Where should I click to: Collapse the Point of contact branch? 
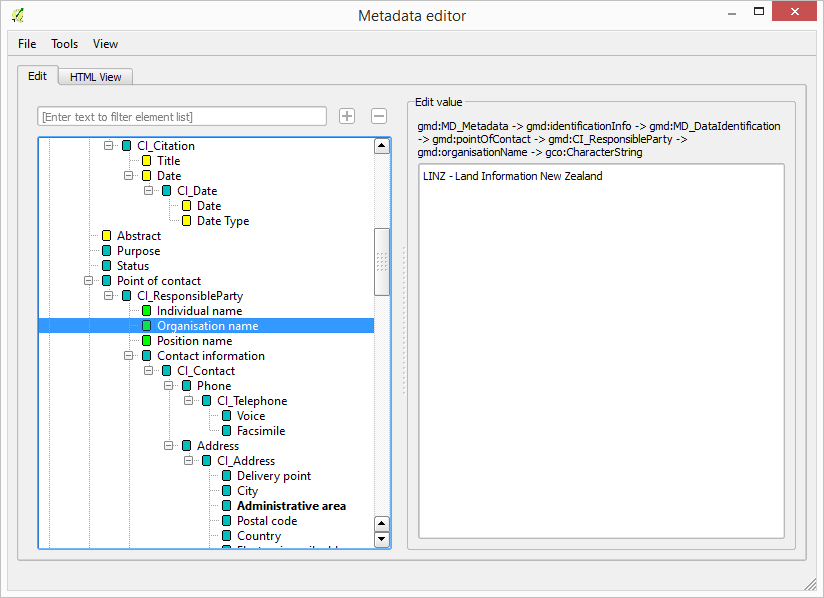coord(88,281)
